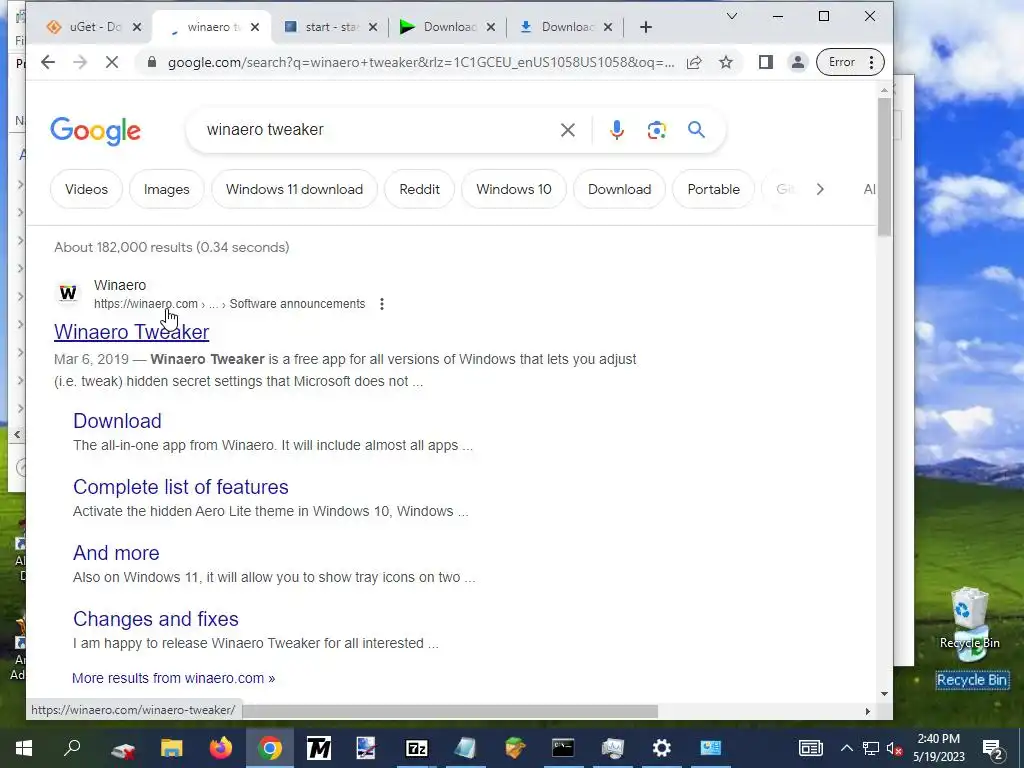
Task: Start a voice search with microphone
Action: pos(616,130)
